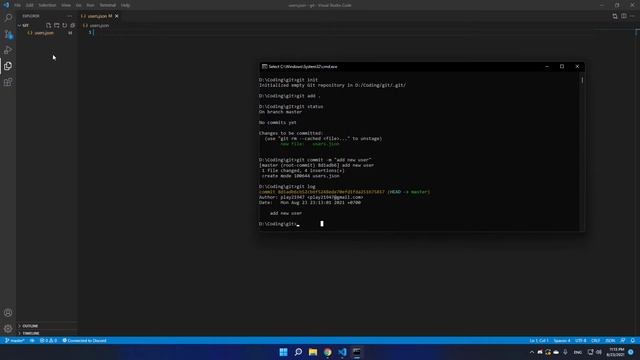Viewport: 640px width, 360px height.
Task: Open Google Chrome from taskbar
Action: coord(327,352)
